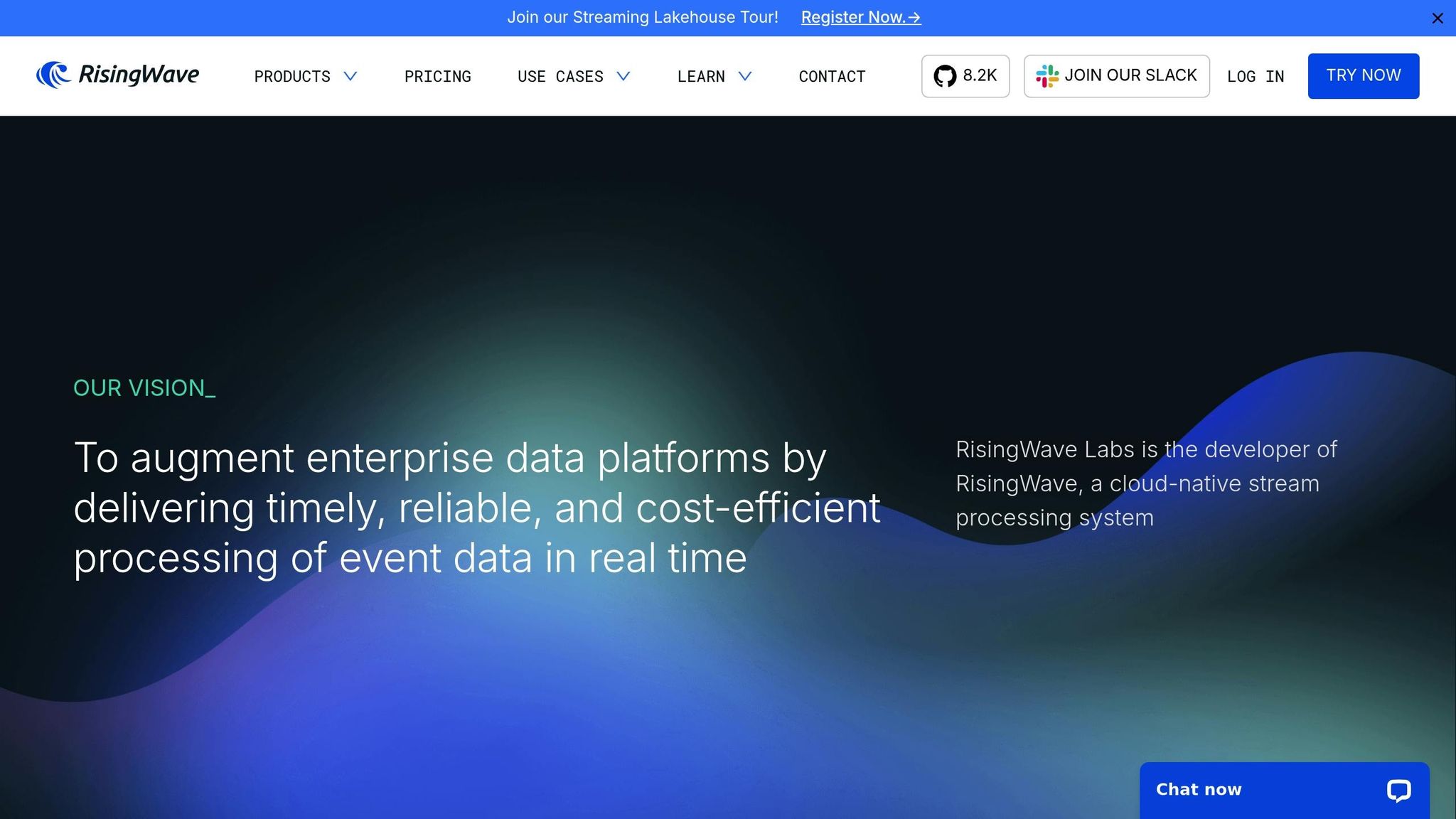The image size is (1456, 819).
Task: Click the LOG IN link
Action: 1256,76
